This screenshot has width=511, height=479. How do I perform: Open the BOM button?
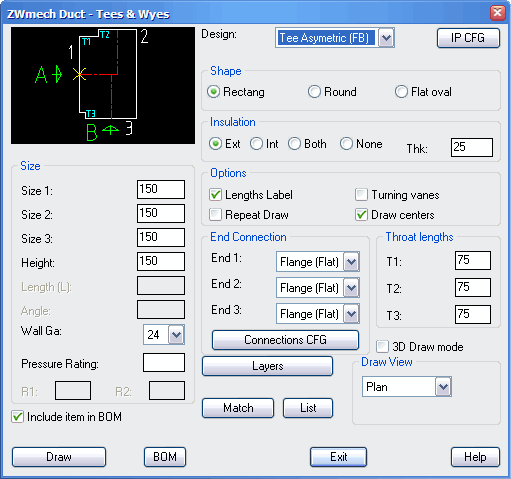tap(165, 457)
